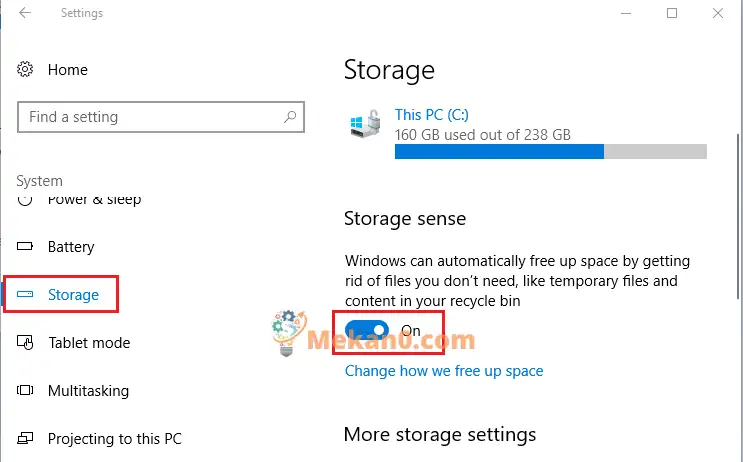Click the This PC drive icon
This screenshot has height=462, width=743.
coord(365,124)
